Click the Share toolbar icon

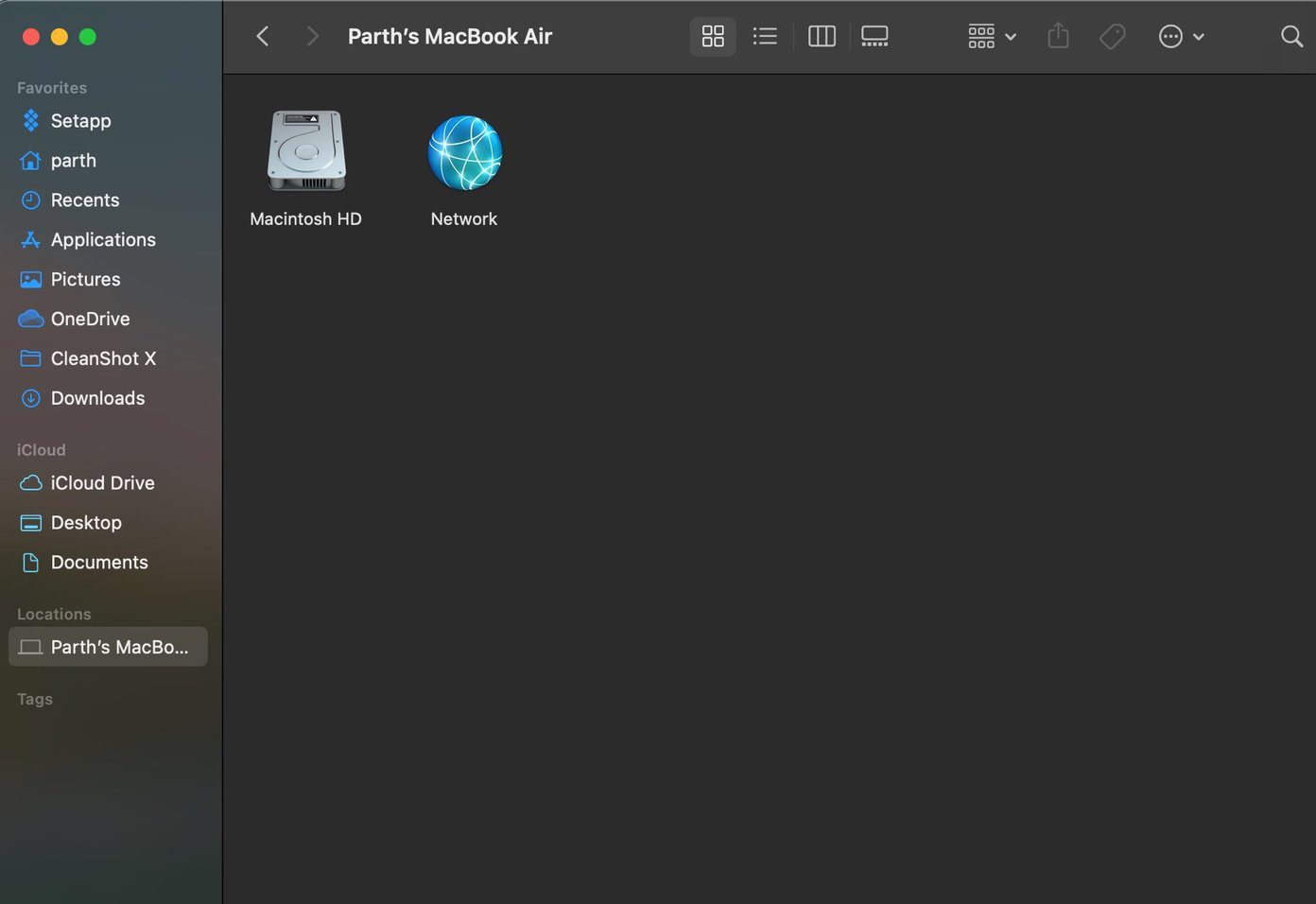1058,37
